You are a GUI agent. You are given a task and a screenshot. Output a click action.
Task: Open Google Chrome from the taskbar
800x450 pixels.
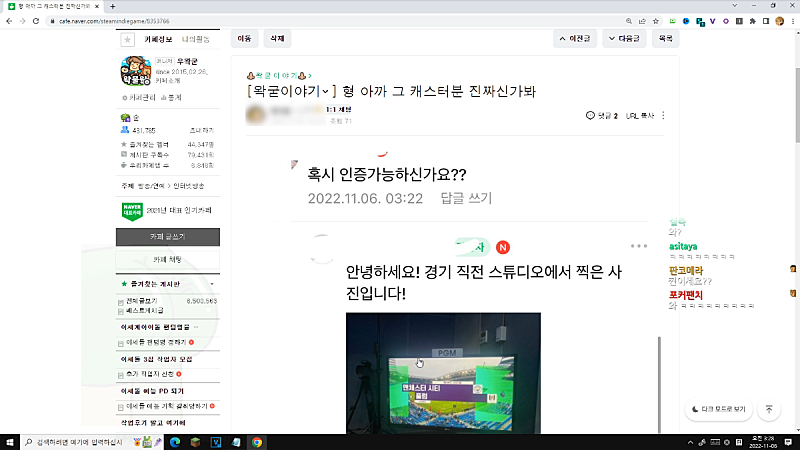point(257,442)
